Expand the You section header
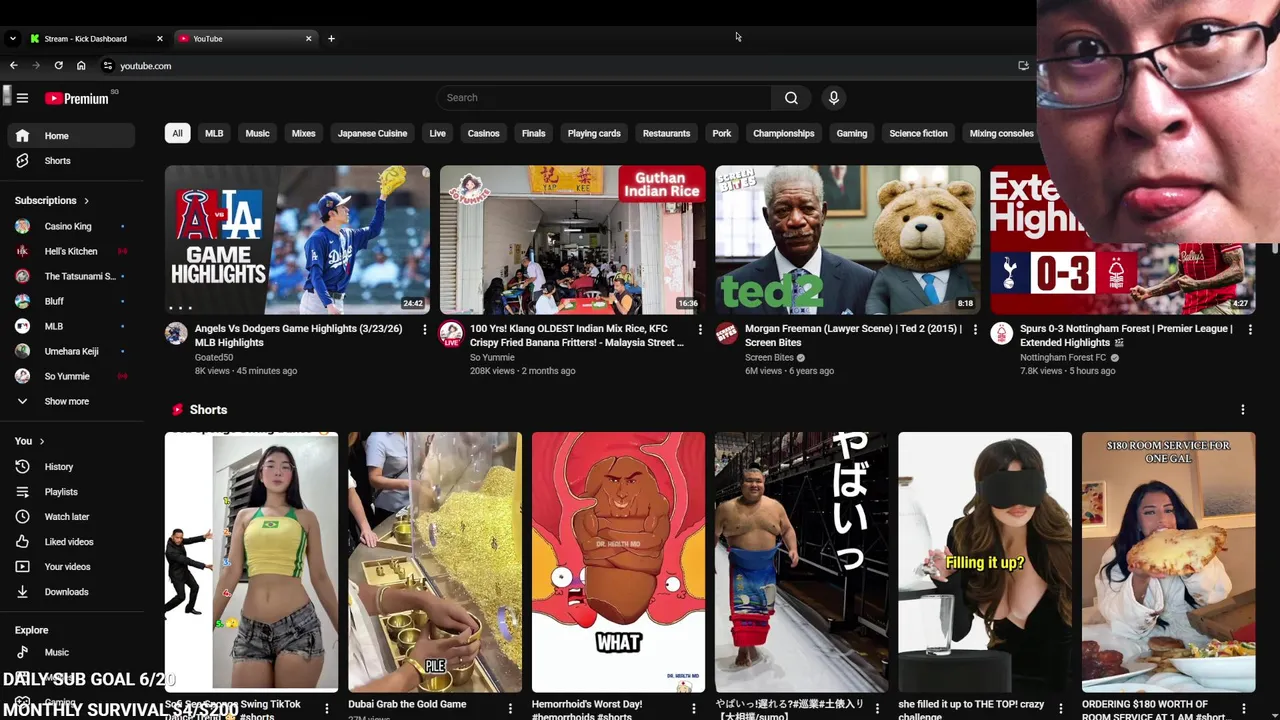This screenshot has height=720, width=1280. point(29,441)
